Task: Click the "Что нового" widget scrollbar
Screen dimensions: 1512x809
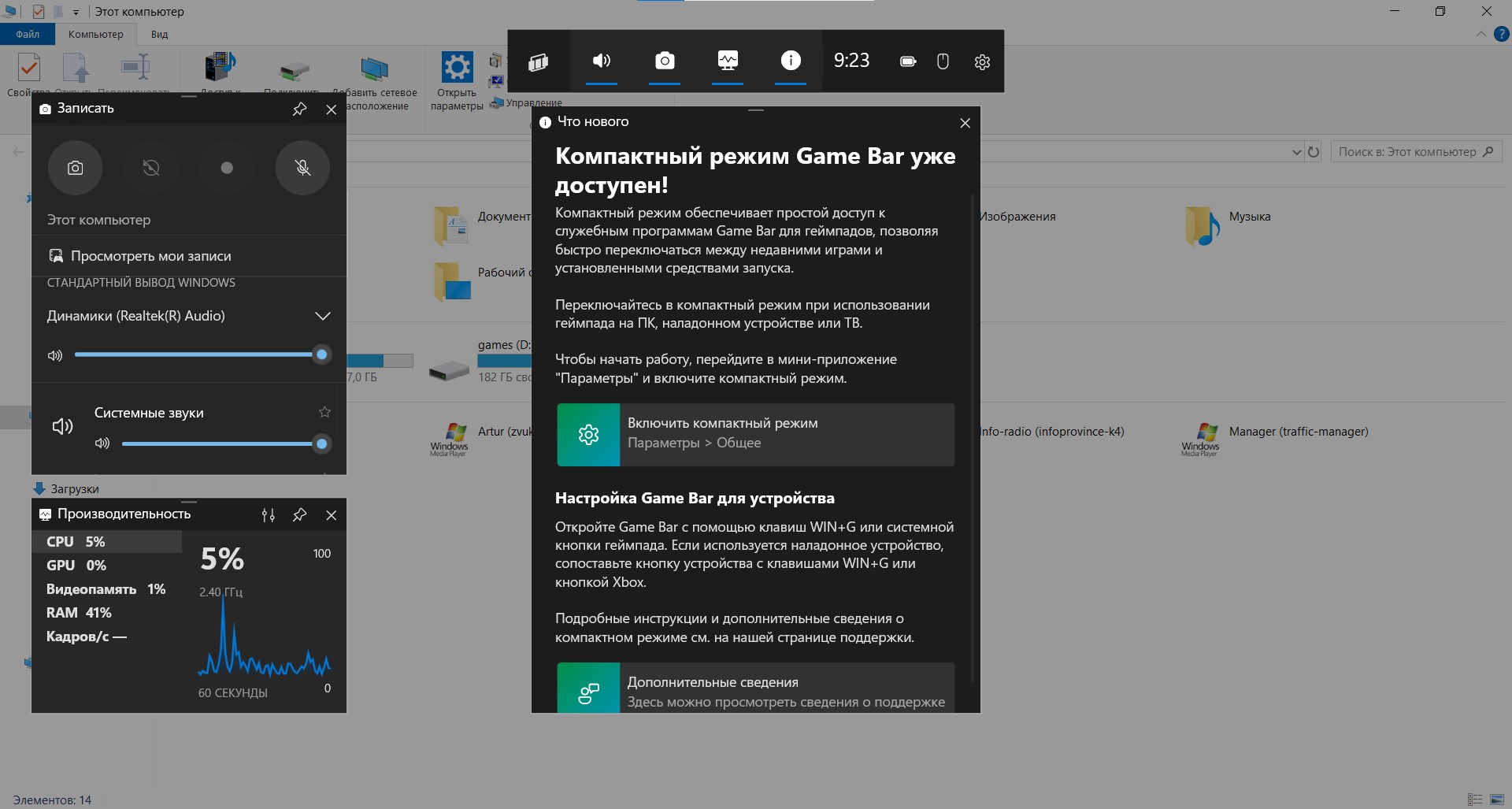Action: [973, 437]
